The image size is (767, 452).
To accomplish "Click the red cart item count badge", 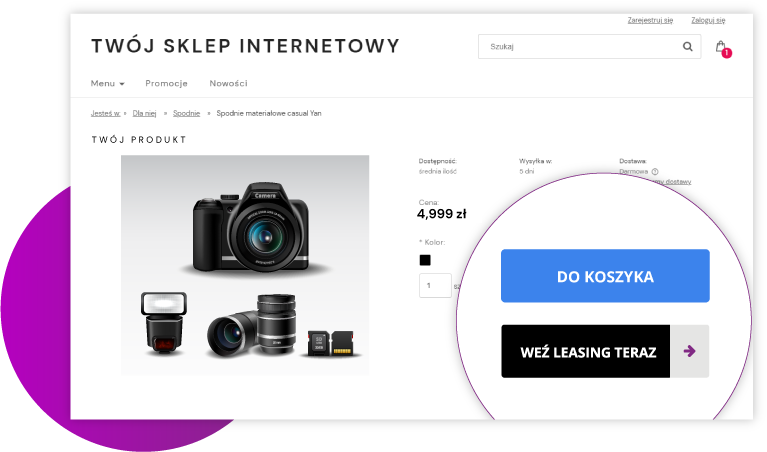I will tap(727, 53).
